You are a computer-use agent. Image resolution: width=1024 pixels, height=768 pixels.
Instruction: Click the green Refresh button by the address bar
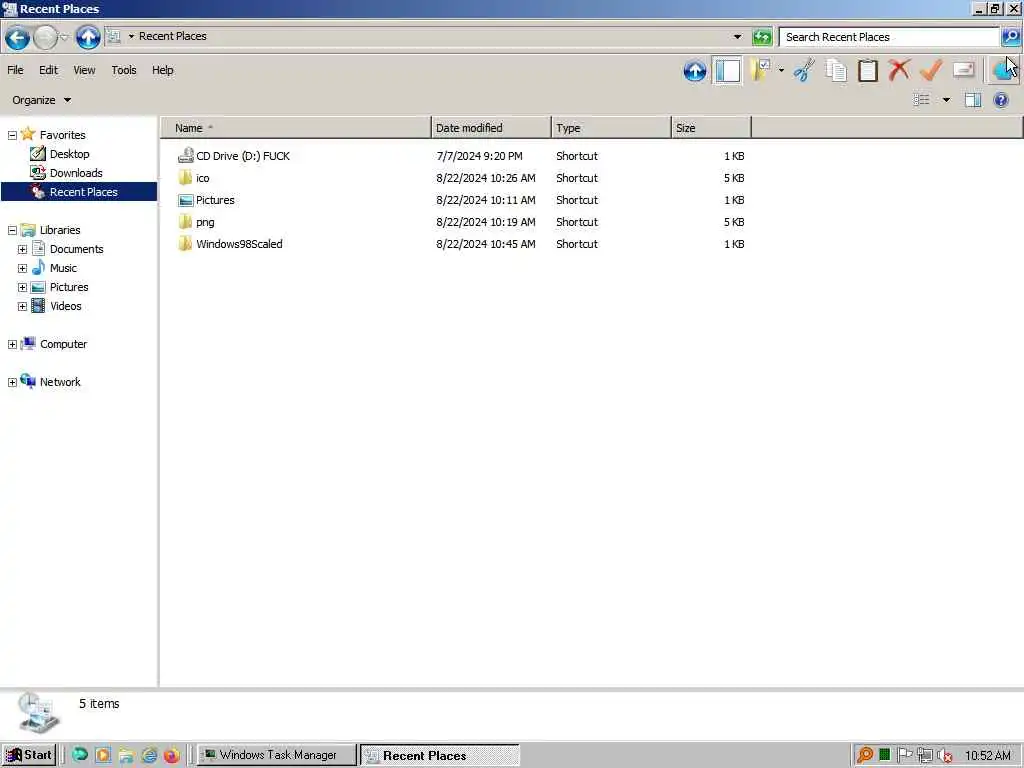tap(761, 37)
